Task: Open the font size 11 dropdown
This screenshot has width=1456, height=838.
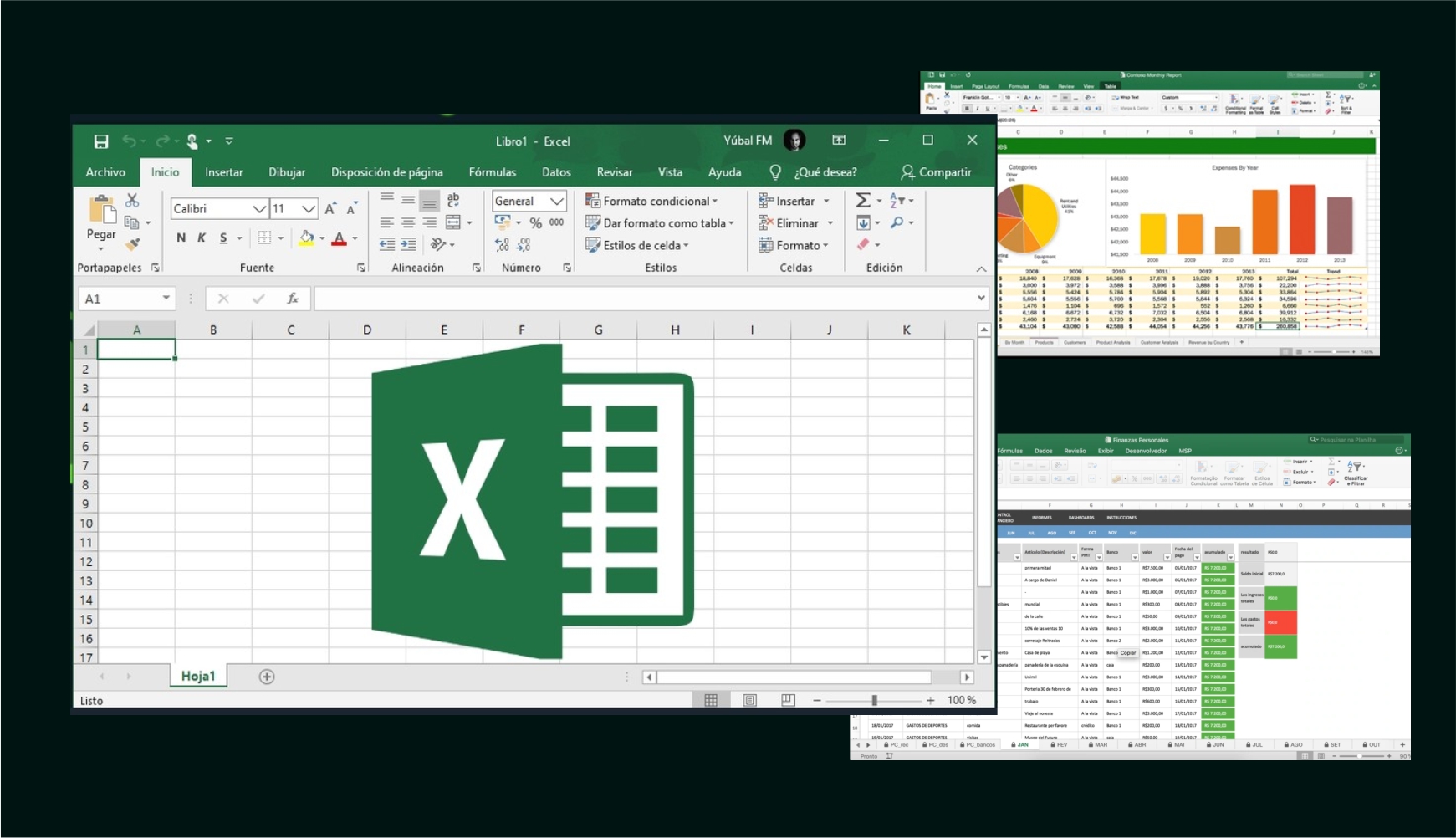Action: pyautogui.click(x=309, y=208)
